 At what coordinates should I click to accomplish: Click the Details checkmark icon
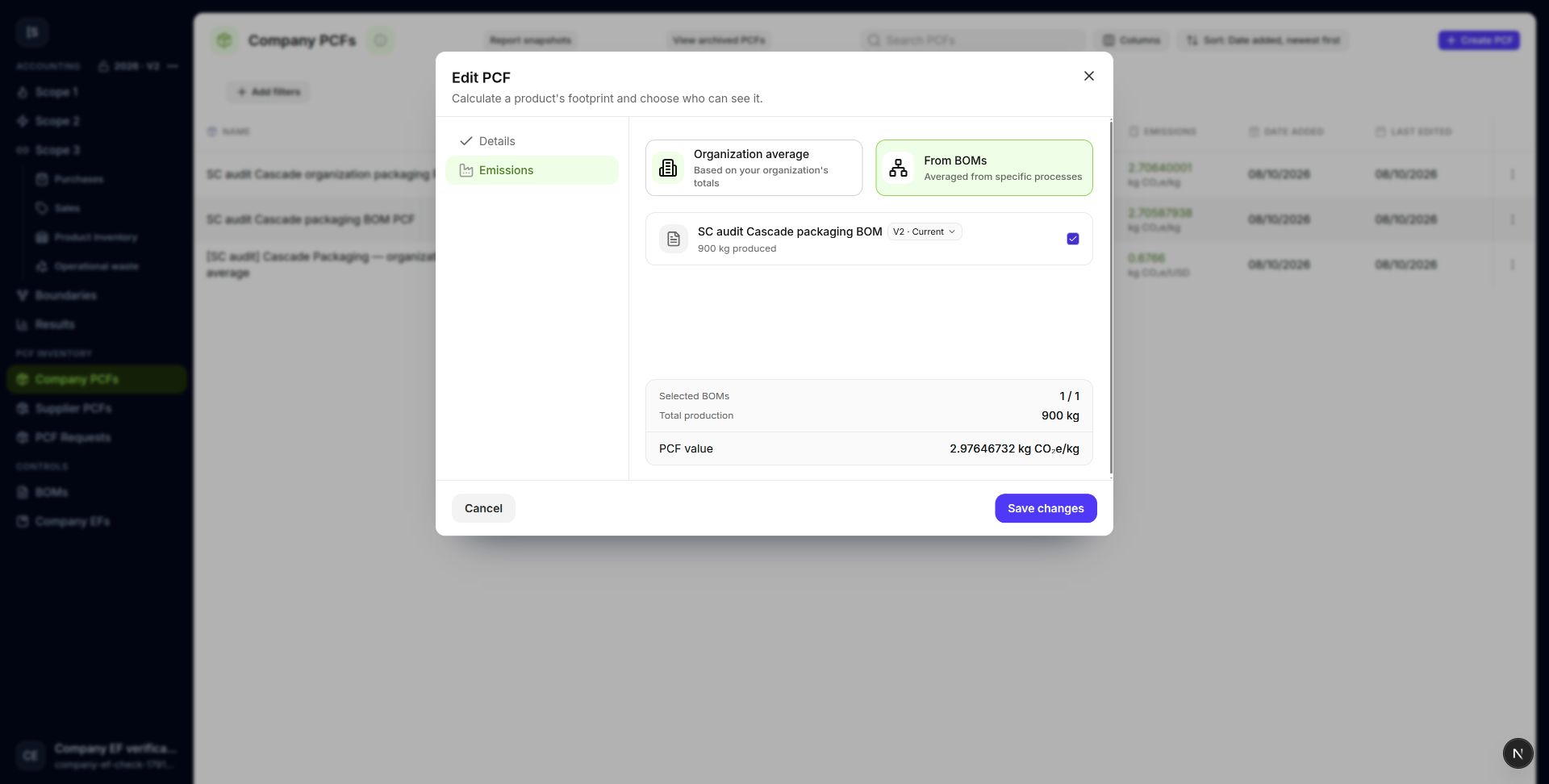click(466, 141)
